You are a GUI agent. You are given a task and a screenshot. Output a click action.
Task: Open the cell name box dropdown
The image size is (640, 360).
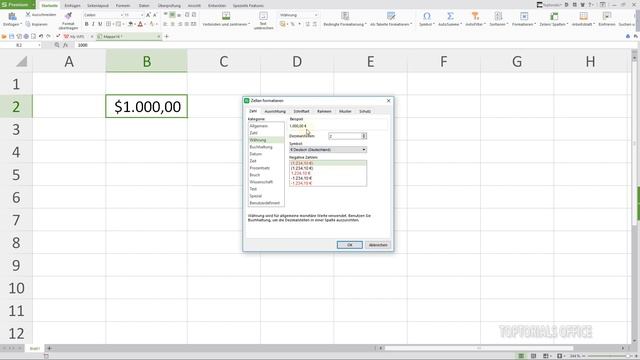point(39,45)
